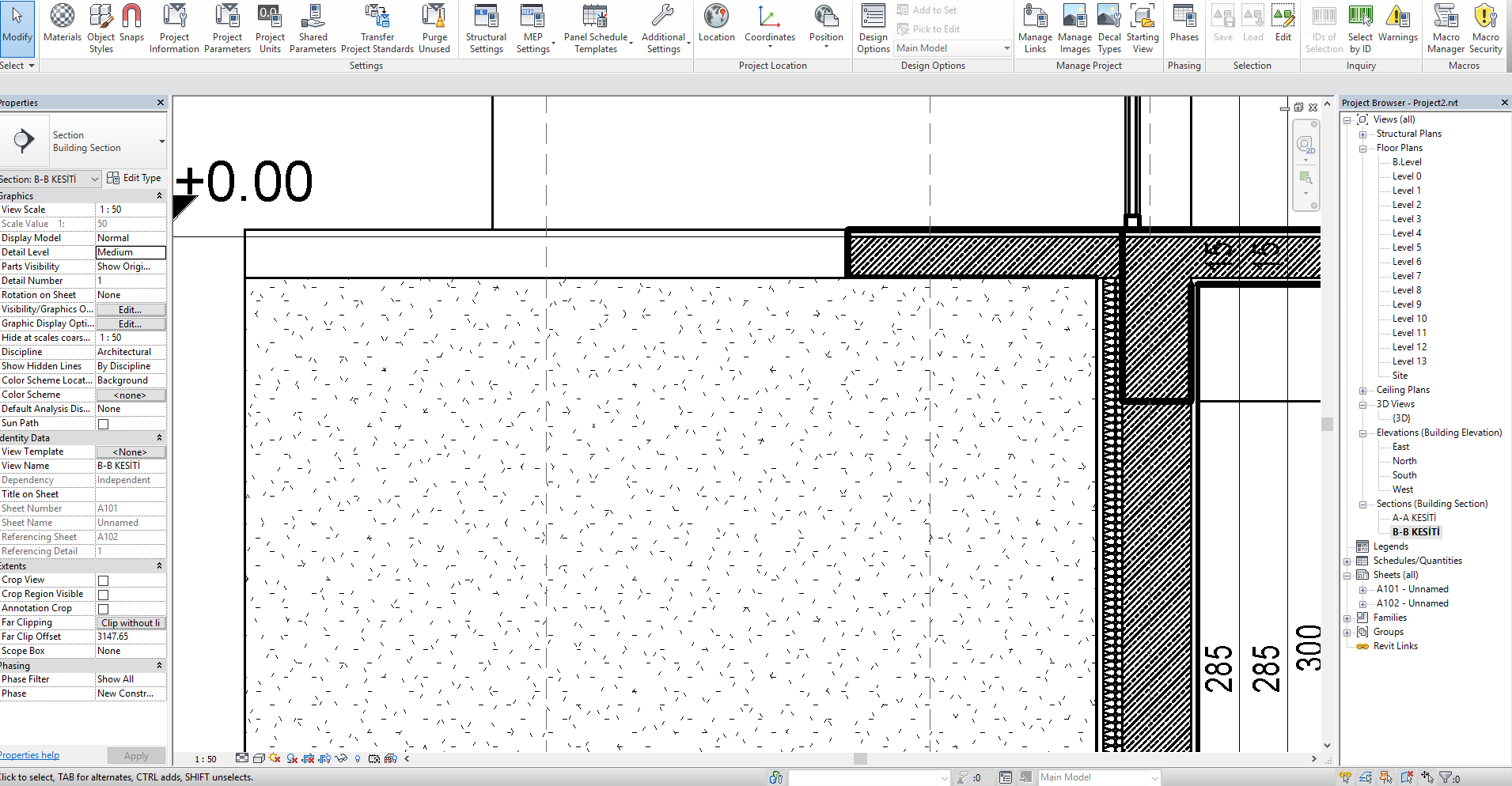Viewport: 1512px width, 786px height.
Task: Expand the Structural Plans tree node
Action: [x=1362, y=133]
